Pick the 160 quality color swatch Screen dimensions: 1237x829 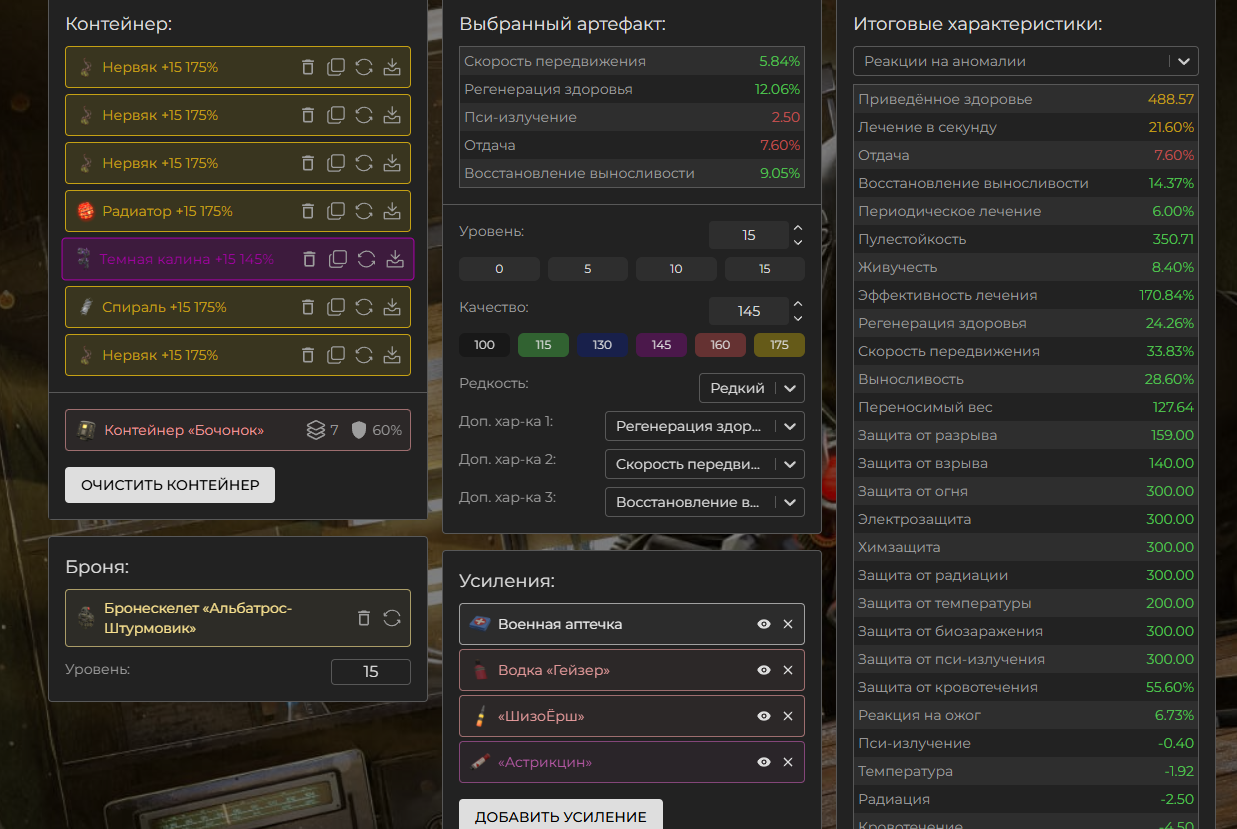[720, 345]
